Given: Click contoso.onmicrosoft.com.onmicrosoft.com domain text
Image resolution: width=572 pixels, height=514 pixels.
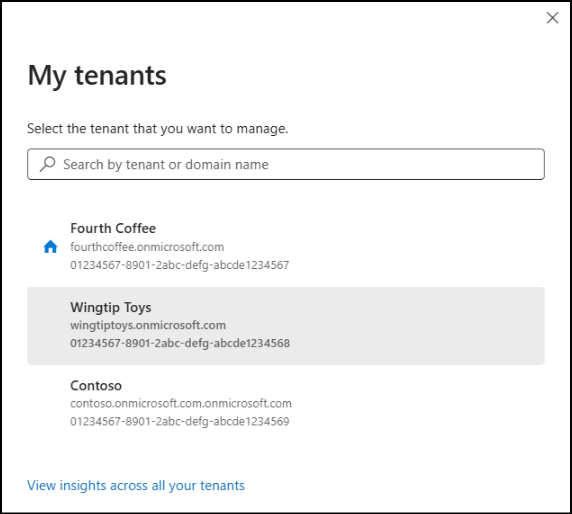Looking at the screenshot, I should [x=181, y=403].
